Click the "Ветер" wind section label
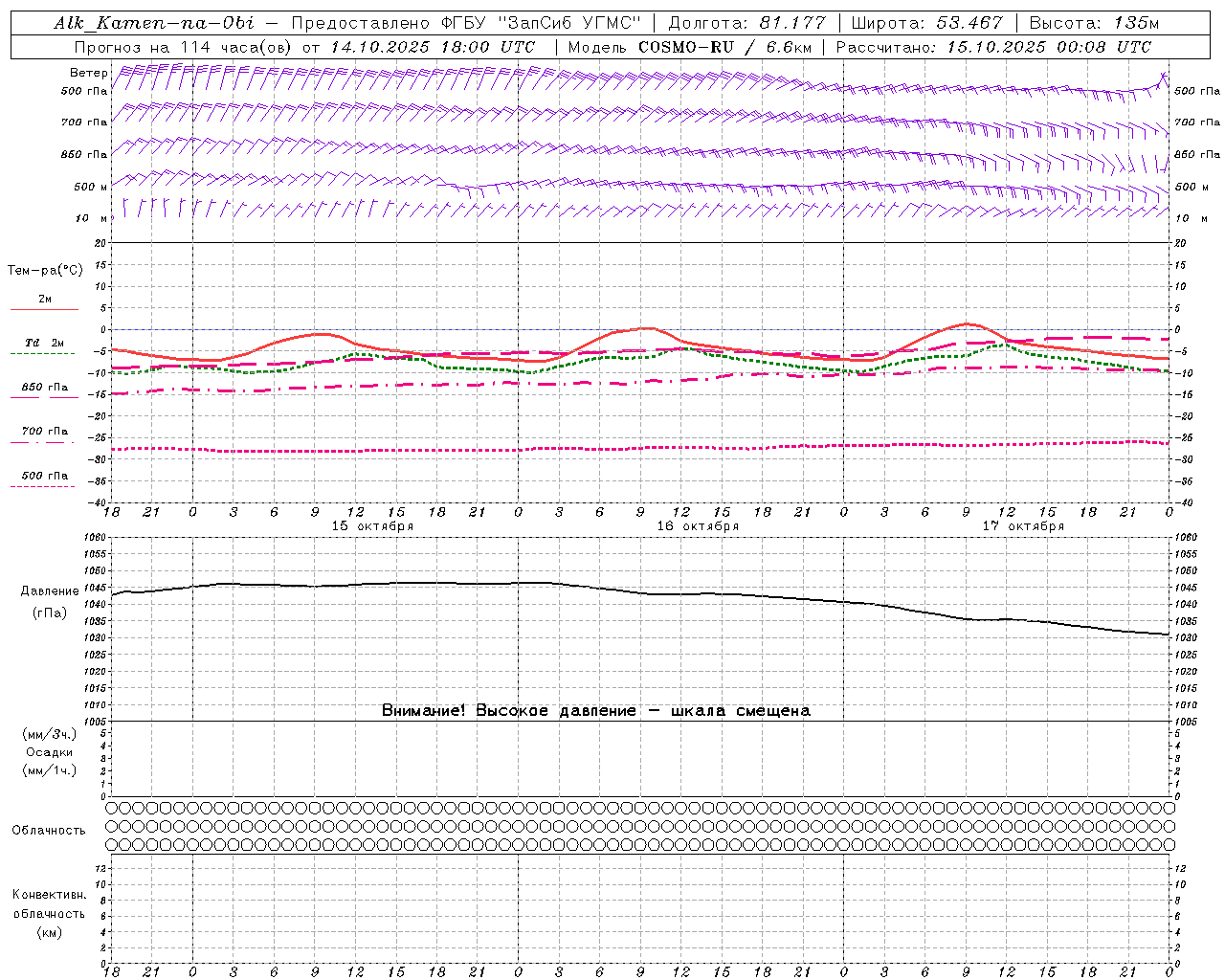Image resolution: width=1225 pixels, height=980 pixels. click(x=88, y=73)
